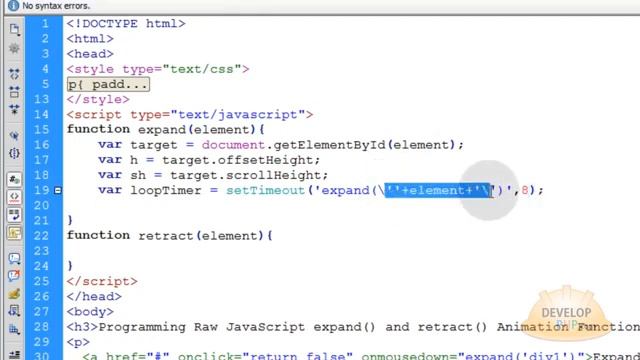Click the '<!DOCTYPE html>' line

click(x=126, y=24)
